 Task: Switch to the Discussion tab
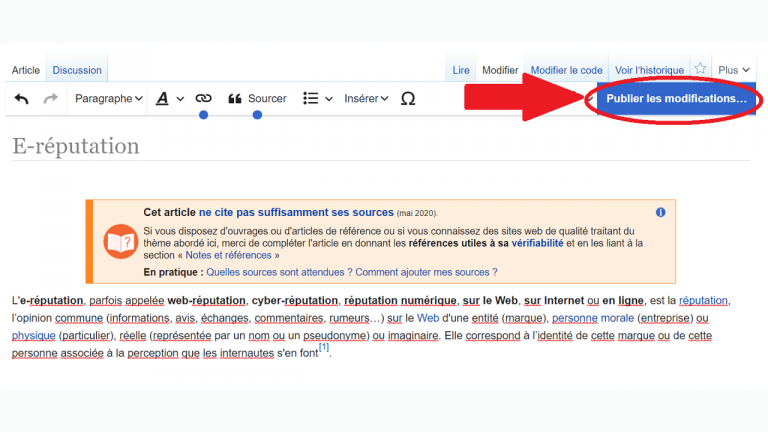click(77, 70)
